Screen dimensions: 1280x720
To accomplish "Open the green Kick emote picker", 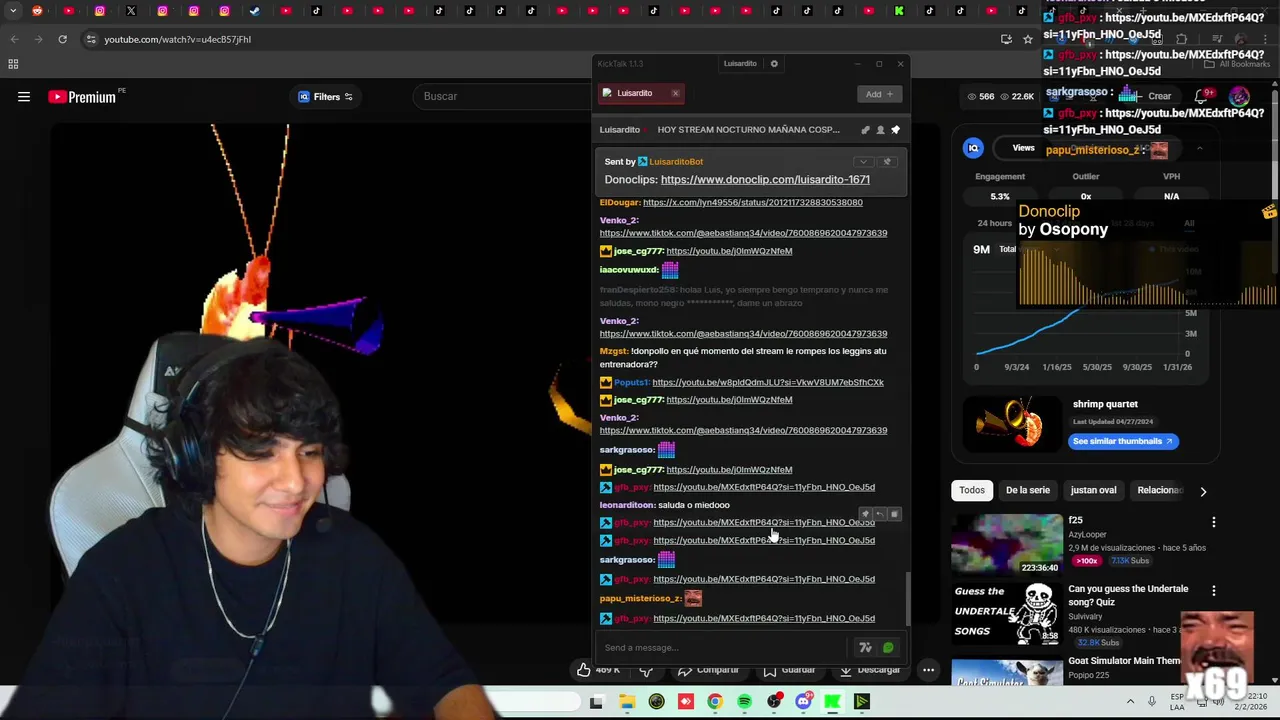I will pos(888,648).
